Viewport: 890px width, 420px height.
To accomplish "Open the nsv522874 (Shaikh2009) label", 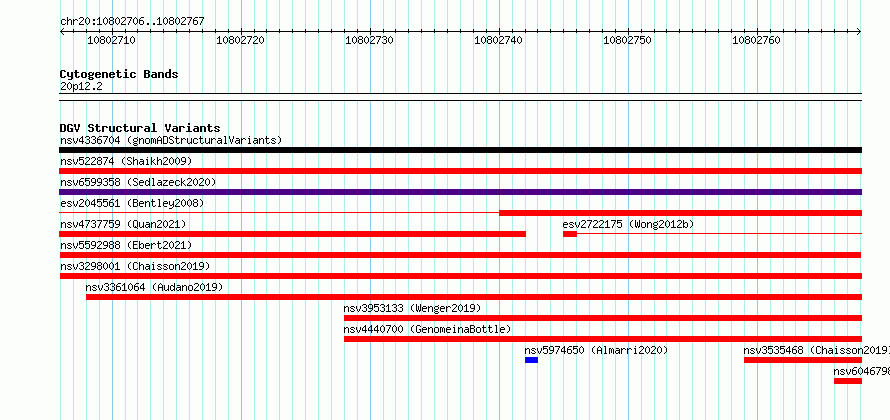I will [x=126, y=161].
